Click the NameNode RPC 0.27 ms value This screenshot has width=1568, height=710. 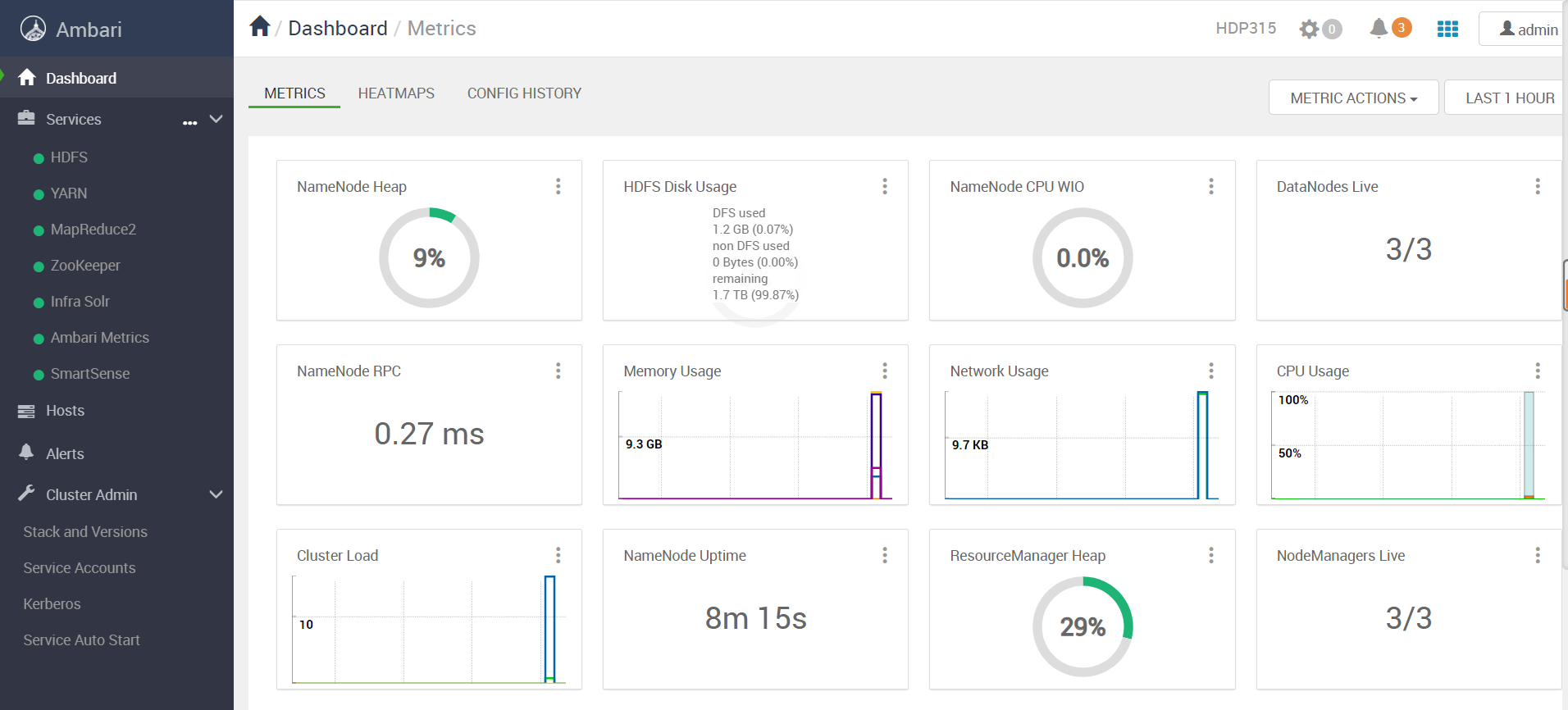pyautogui.click(x=429, y=434)
